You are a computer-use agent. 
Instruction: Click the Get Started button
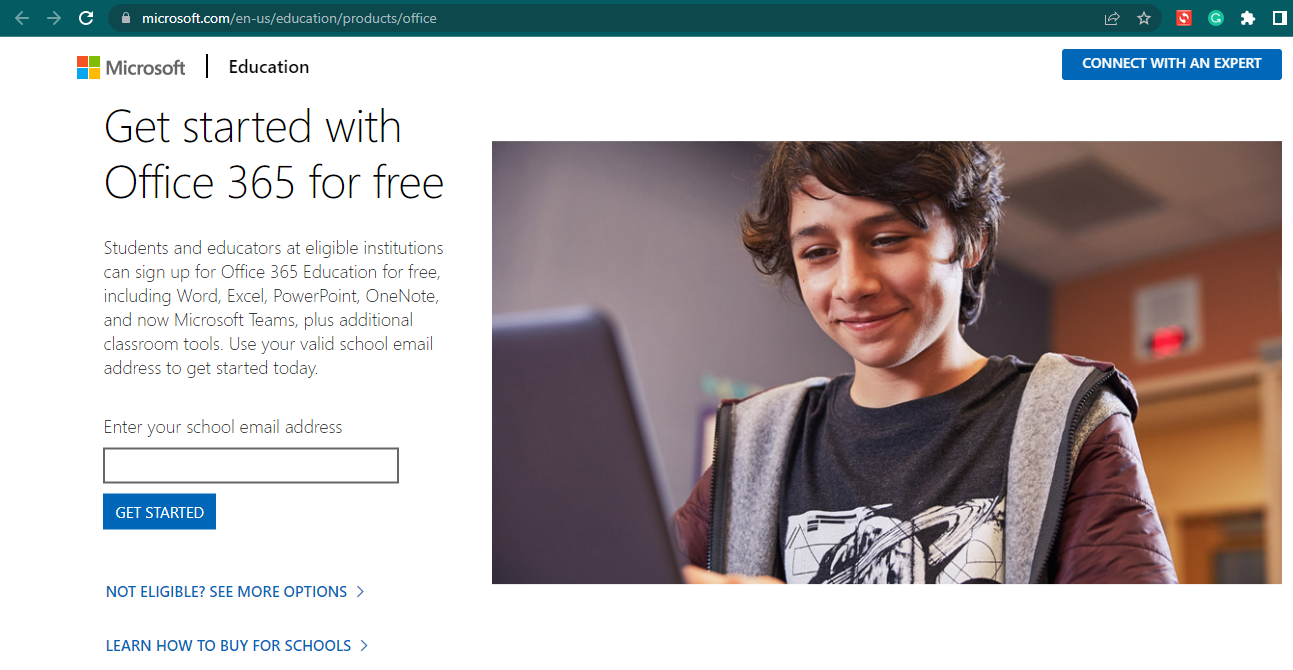tap(159, 512)
